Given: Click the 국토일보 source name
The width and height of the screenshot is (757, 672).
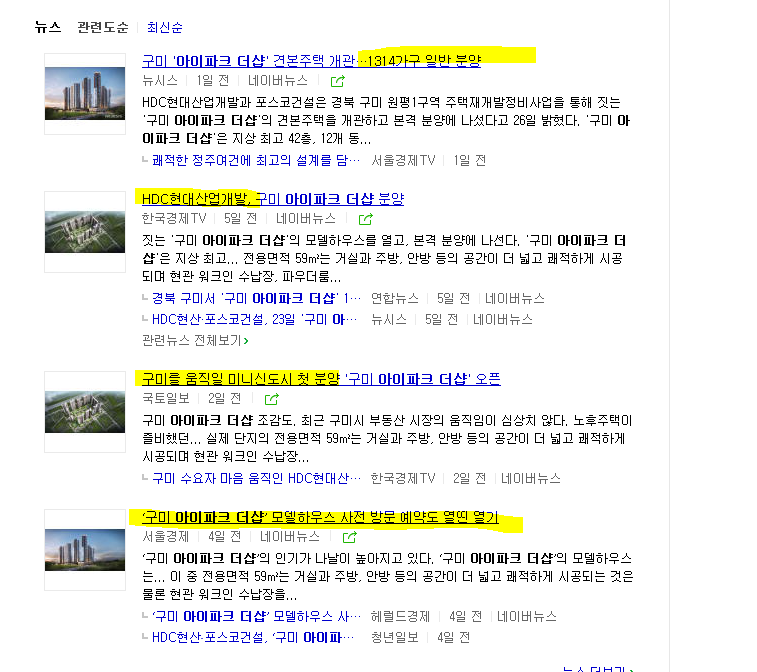Looking at the screenshot, I should coord(166,398).
